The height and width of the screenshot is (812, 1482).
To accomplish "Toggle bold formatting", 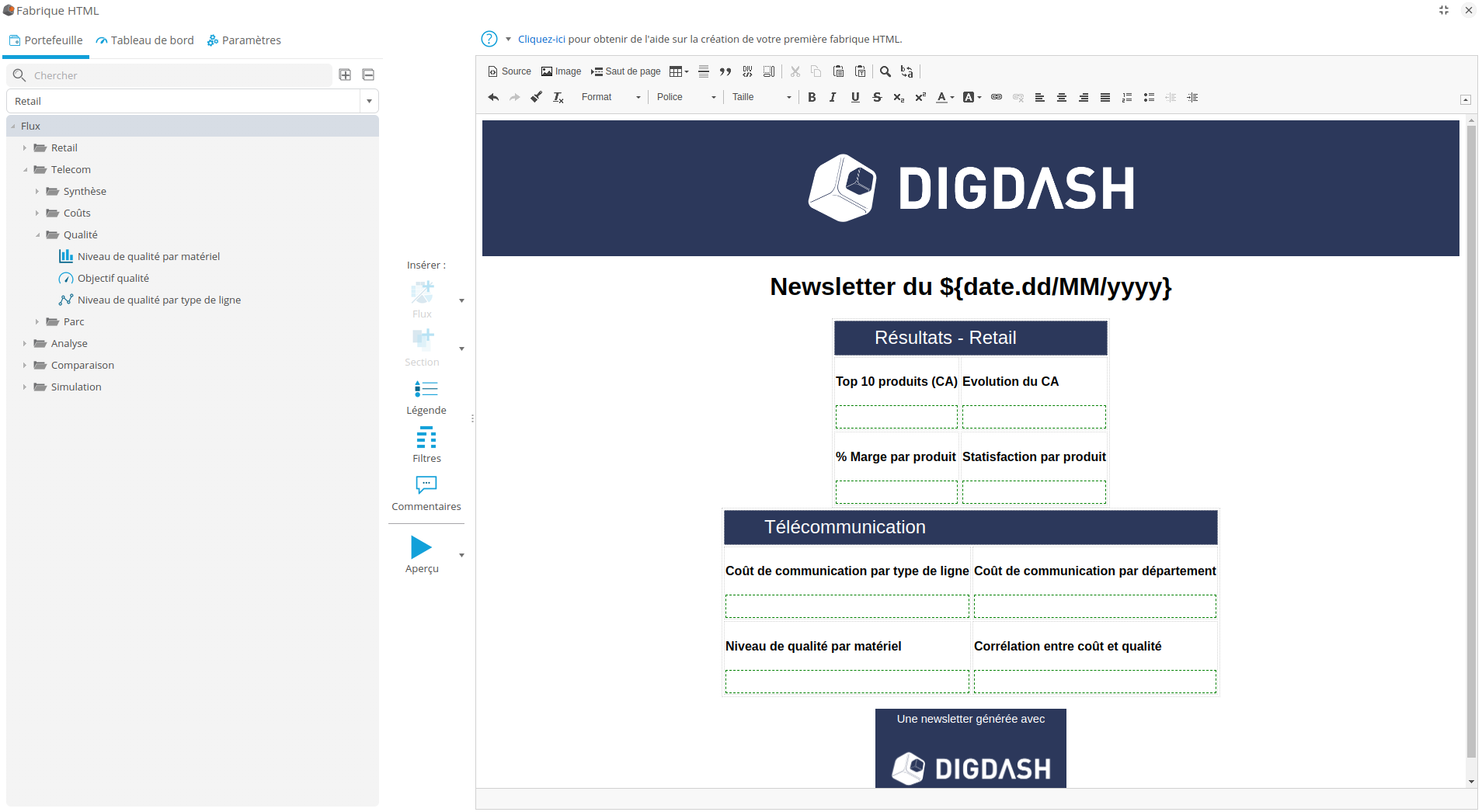I will click(x=812, y=97).
